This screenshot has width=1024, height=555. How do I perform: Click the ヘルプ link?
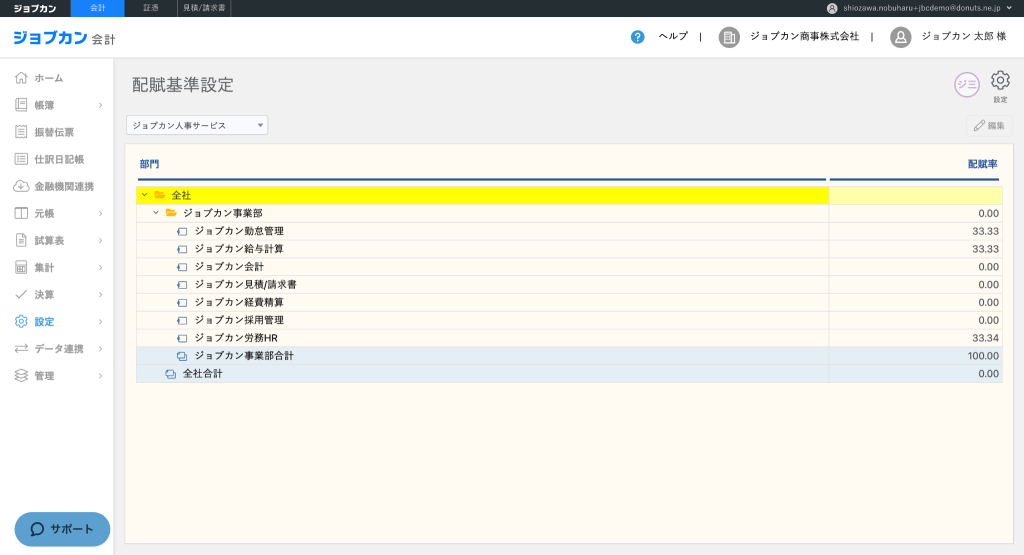(673, 37)
